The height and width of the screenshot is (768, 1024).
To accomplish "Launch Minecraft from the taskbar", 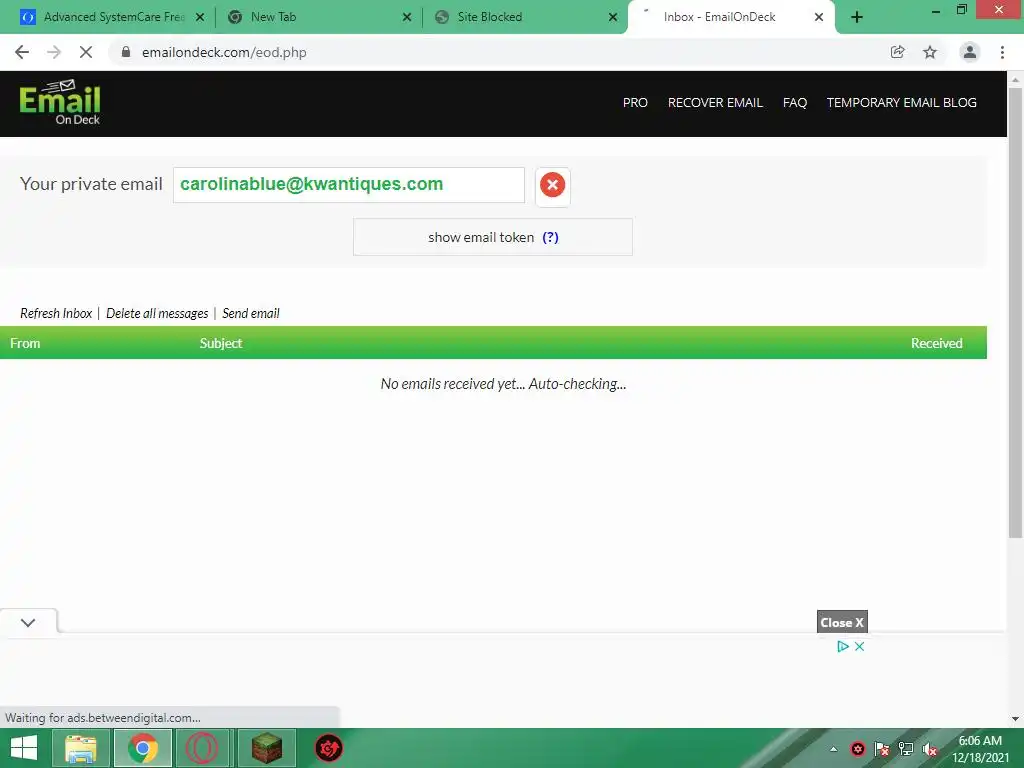I will (266, 748).
